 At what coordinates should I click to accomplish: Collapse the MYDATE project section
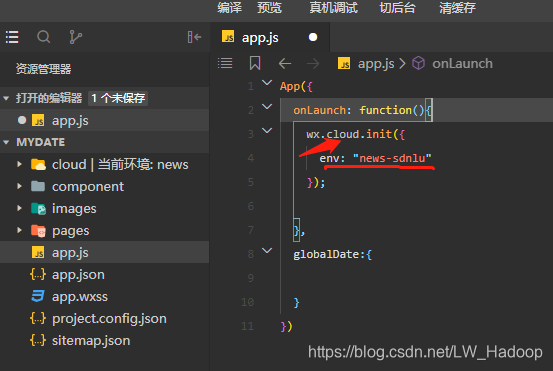(x=6, y=142)
